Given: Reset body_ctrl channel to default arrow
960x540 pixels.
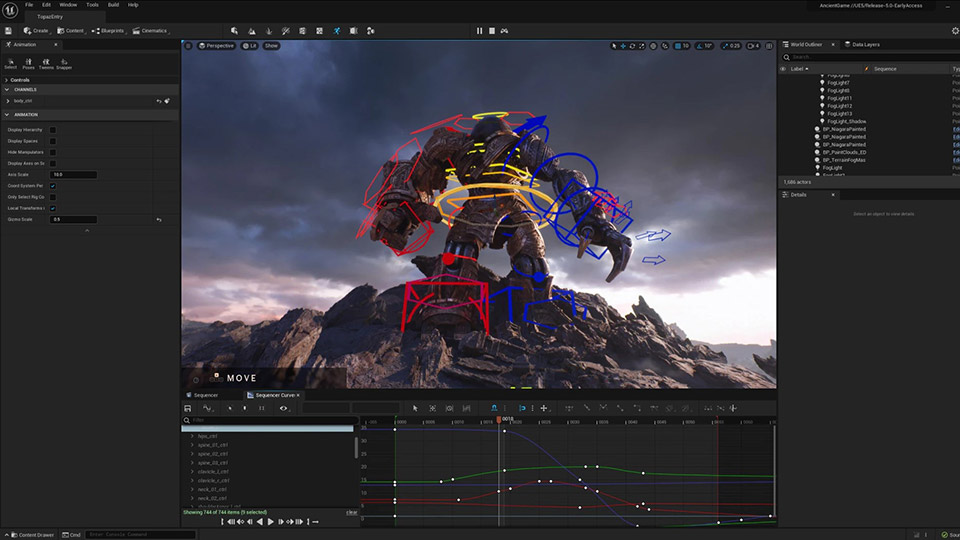Looking at the screenshot, I should point(159,101).
